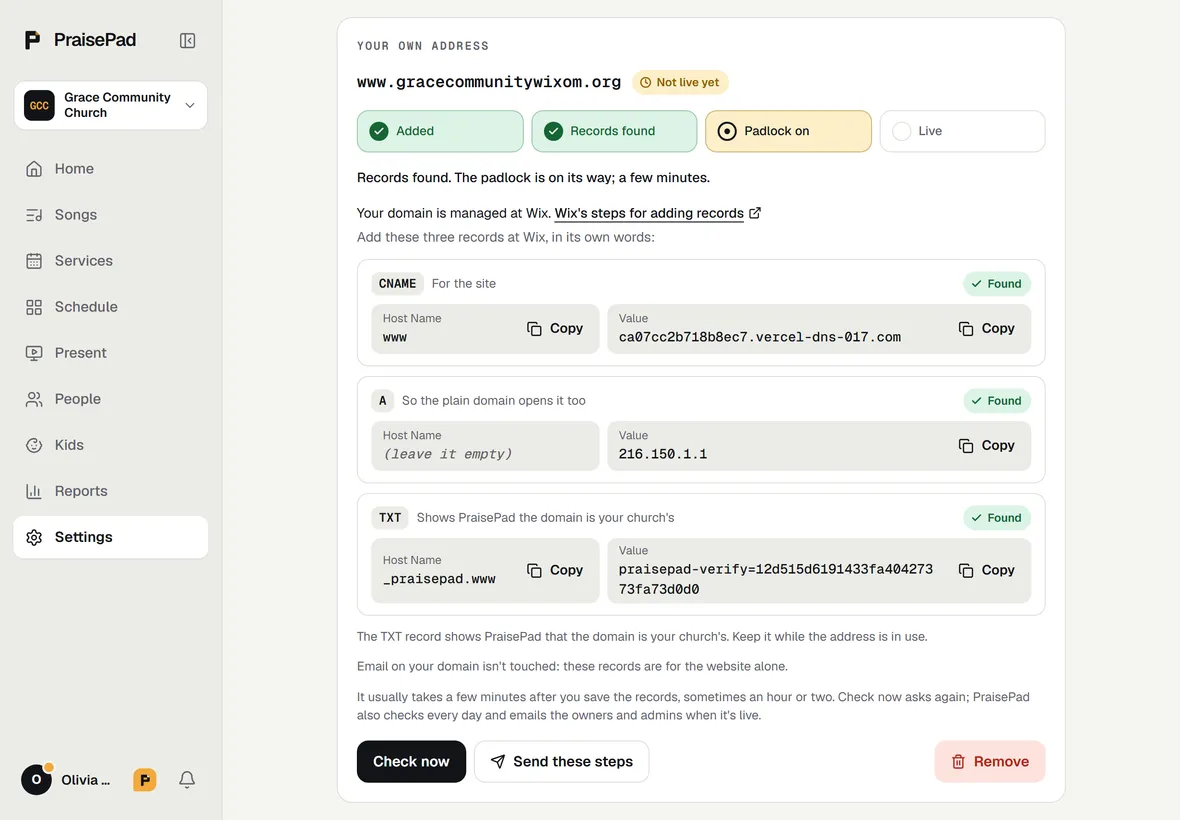Select the Padlock on progress step
This screenshot has height=820, width=1180.
click(x=788, y=131)
